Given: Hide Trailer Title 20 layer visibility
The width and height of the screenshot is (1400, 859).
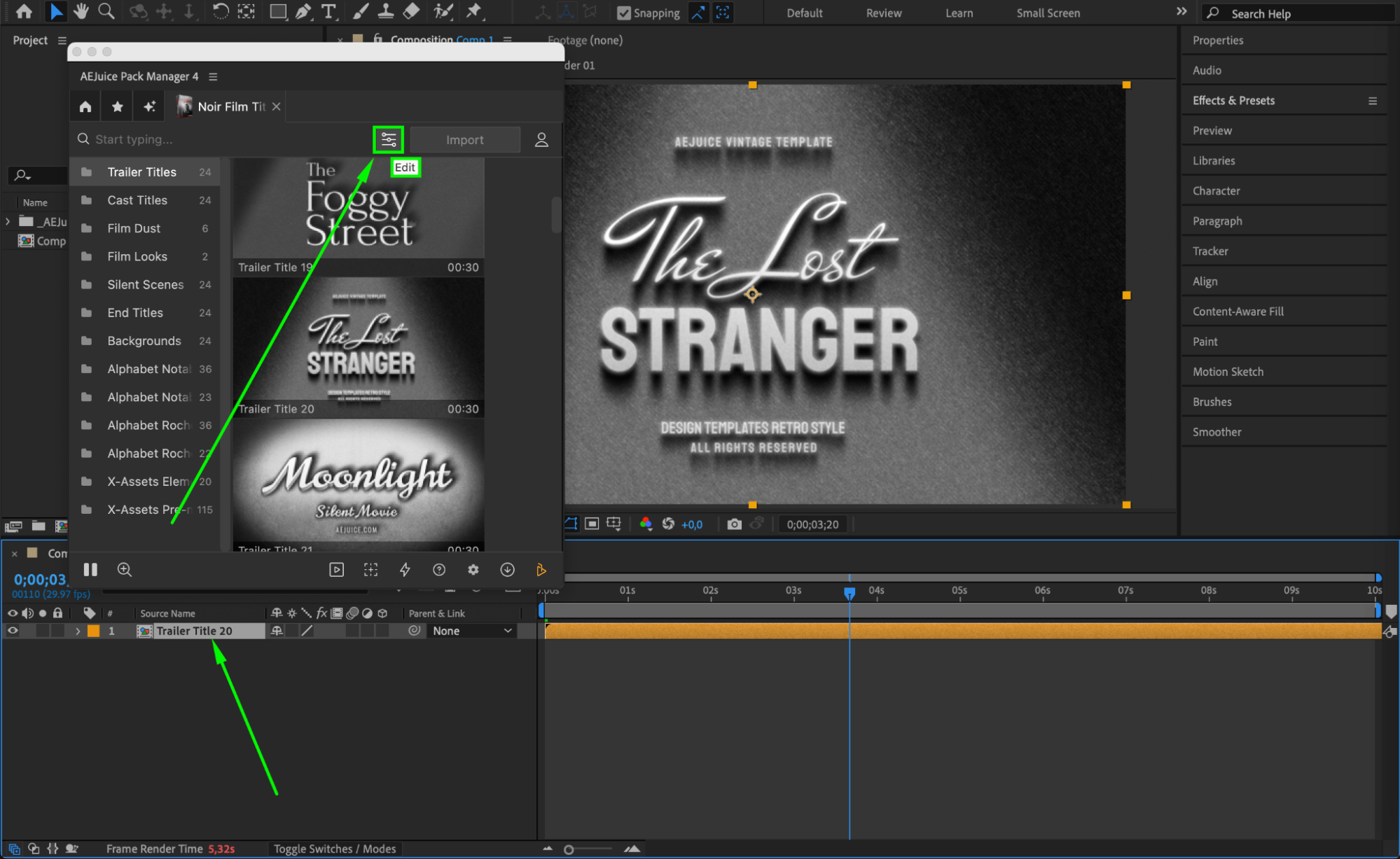Looking at the screenshot, I should pyautogui.click(x=13, y=631).
